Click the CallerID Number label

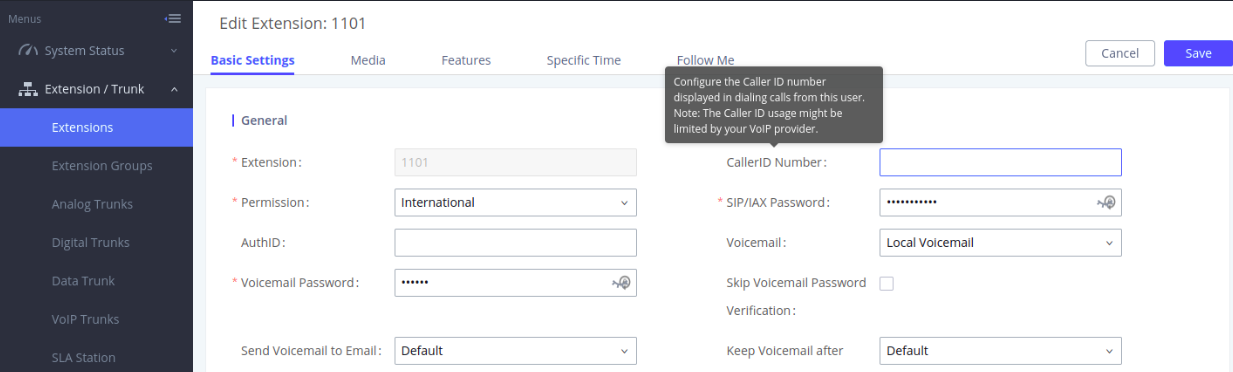pyautogui.click(x=776, y=162)
